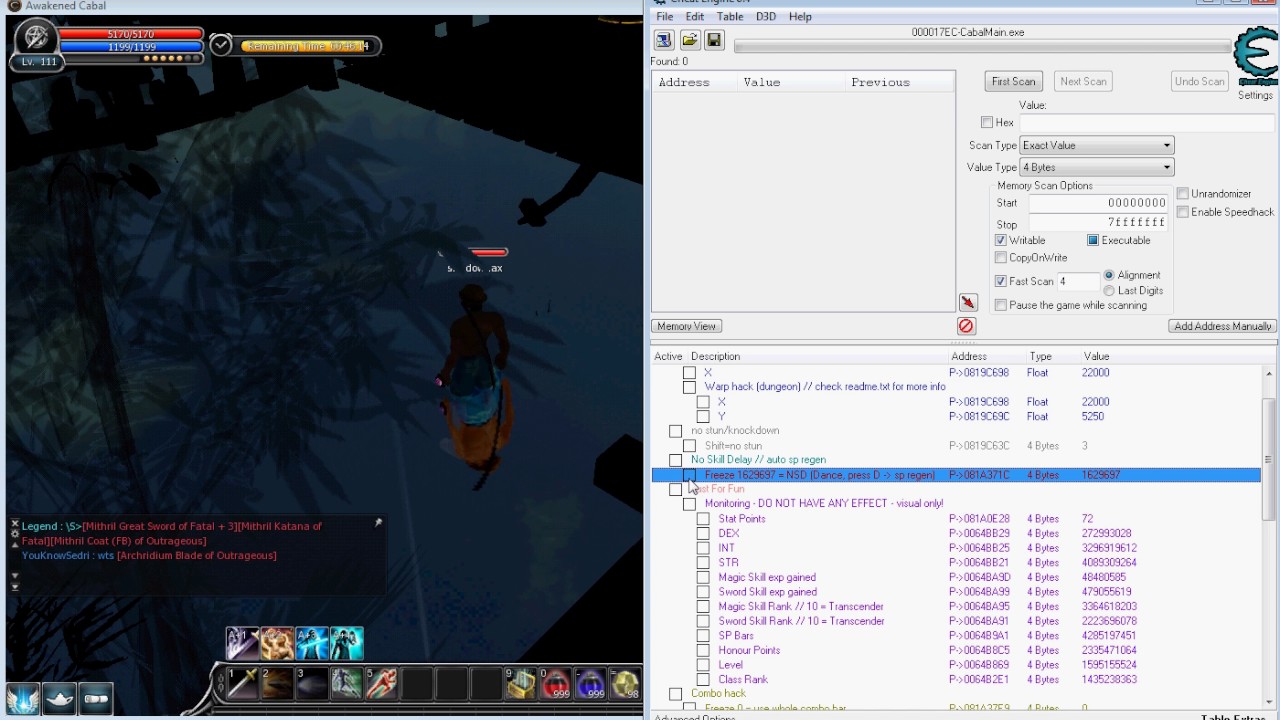Check Enable Speedhack

[1183, 212]
